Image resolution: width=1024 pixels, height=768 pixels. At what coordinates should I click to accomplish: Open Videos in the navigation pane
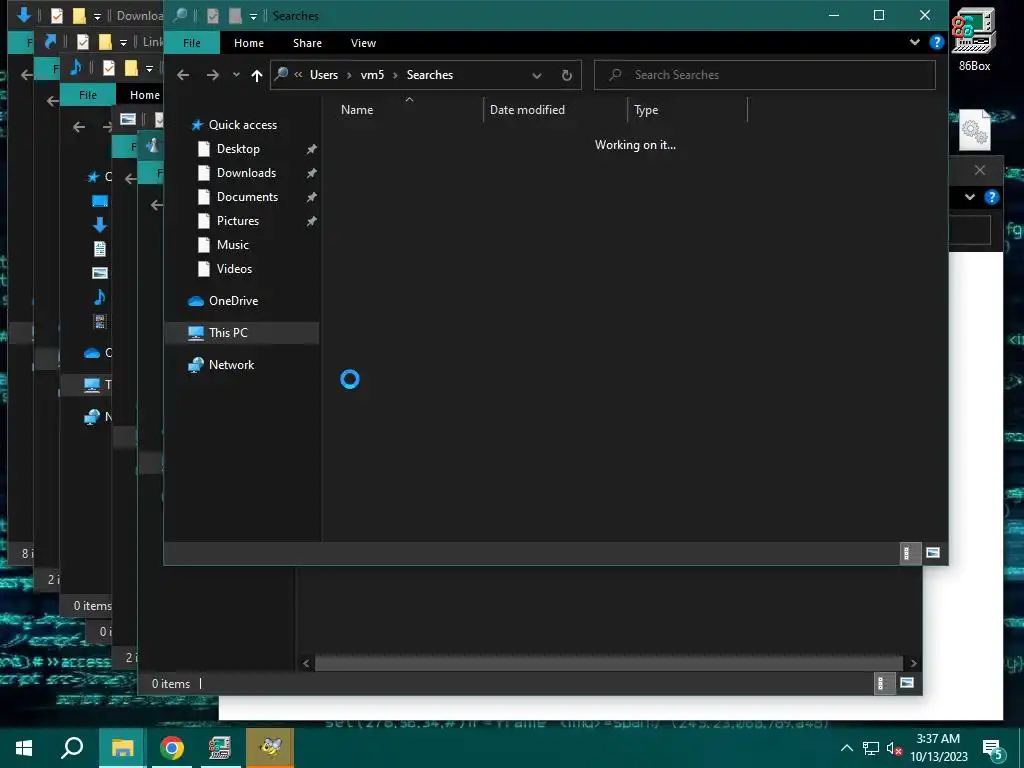[234, 269]
